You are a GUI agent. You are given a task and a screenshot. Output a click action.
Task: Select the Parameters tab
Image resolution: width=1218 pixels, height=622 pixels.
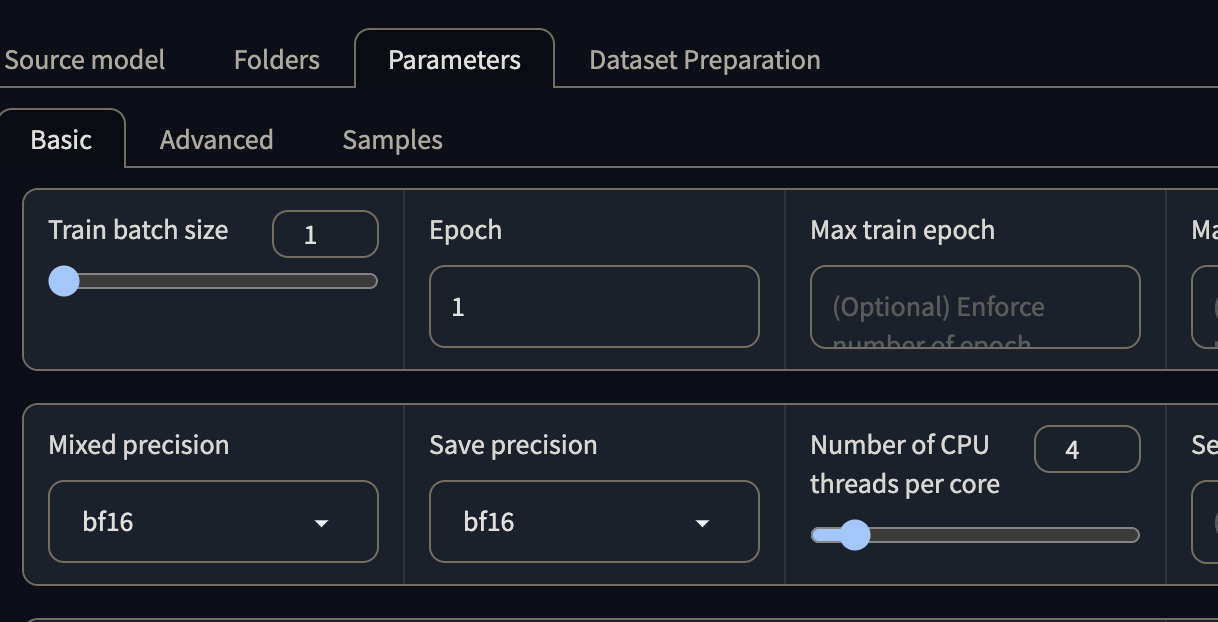point(454,60)
